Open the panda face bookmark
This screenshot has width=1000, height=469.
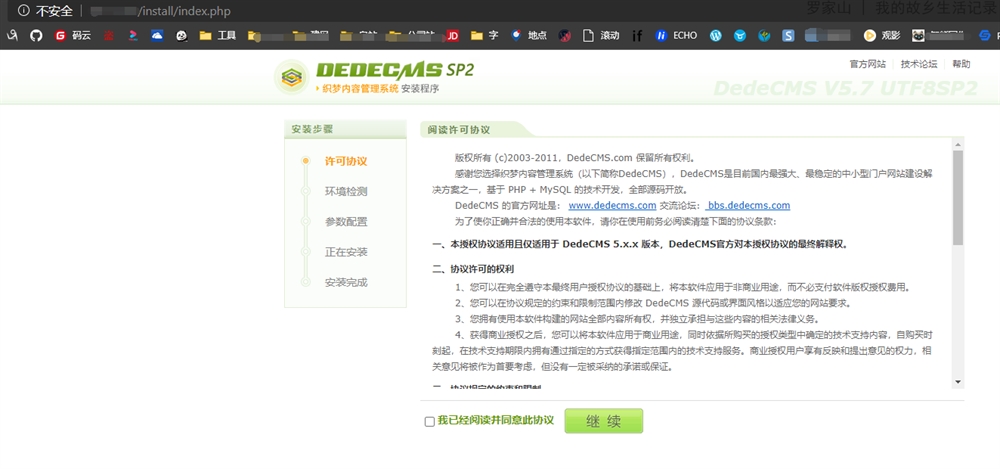click(182, 36)
